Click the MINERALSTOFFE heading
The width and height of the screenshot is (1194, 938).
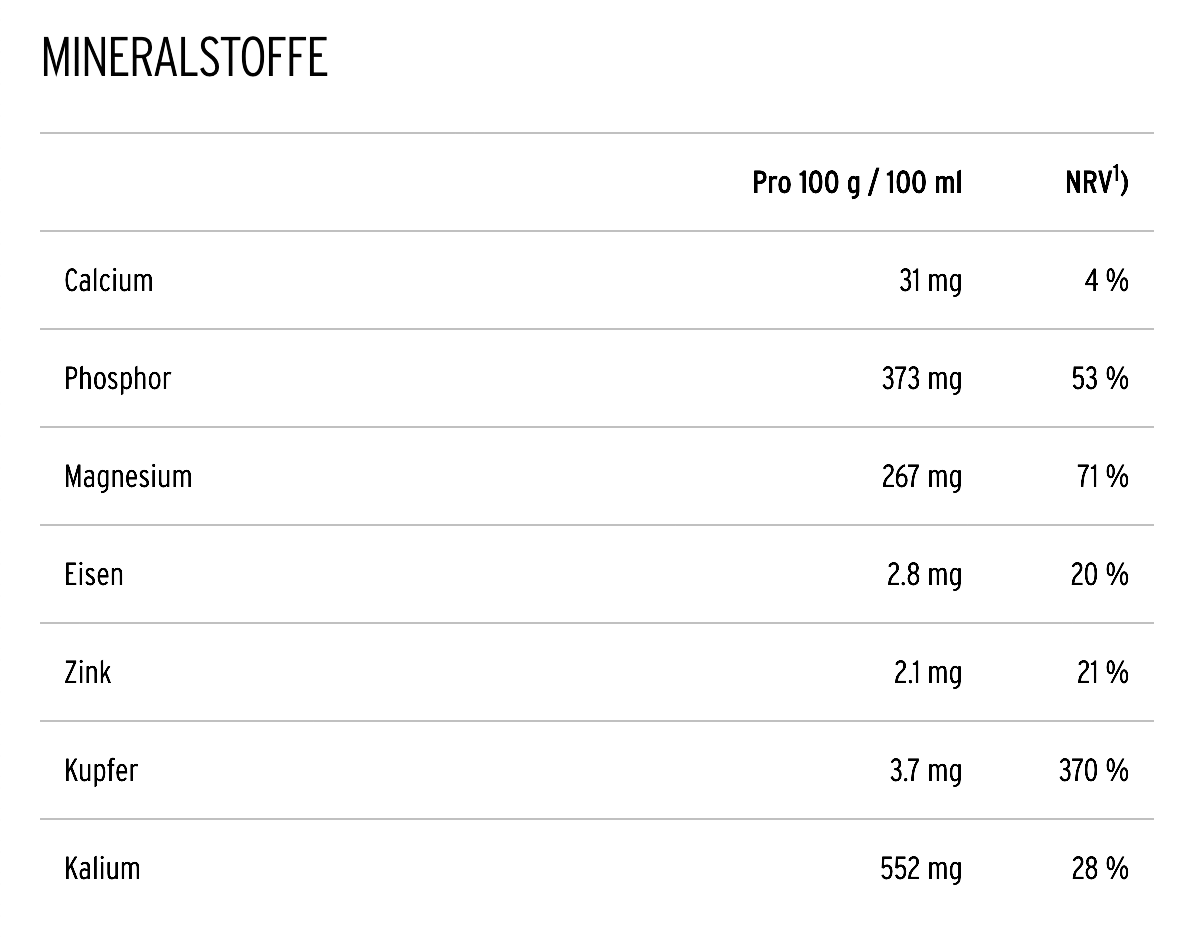[184, 59]
